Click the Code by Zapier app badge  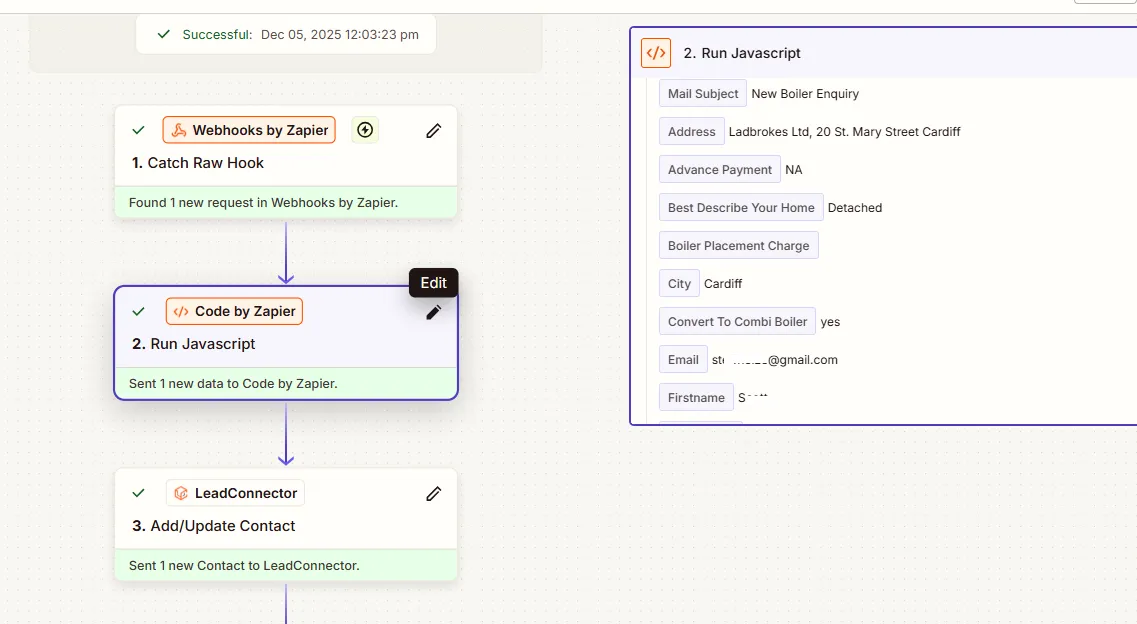(234, 311)
